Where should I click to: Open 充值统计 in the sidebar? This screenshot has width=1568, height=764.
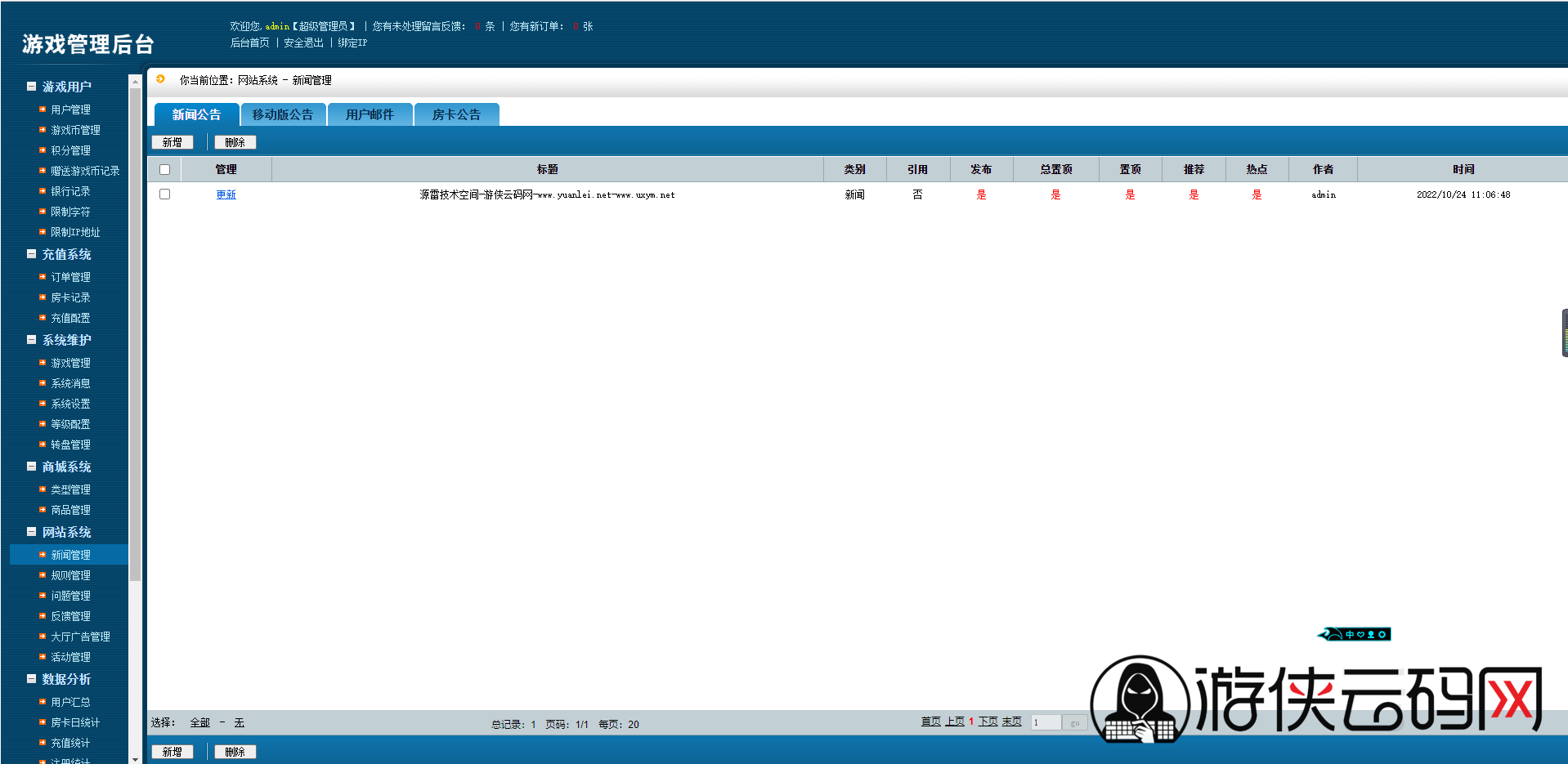pyautogui.click(x=70, y=743)
